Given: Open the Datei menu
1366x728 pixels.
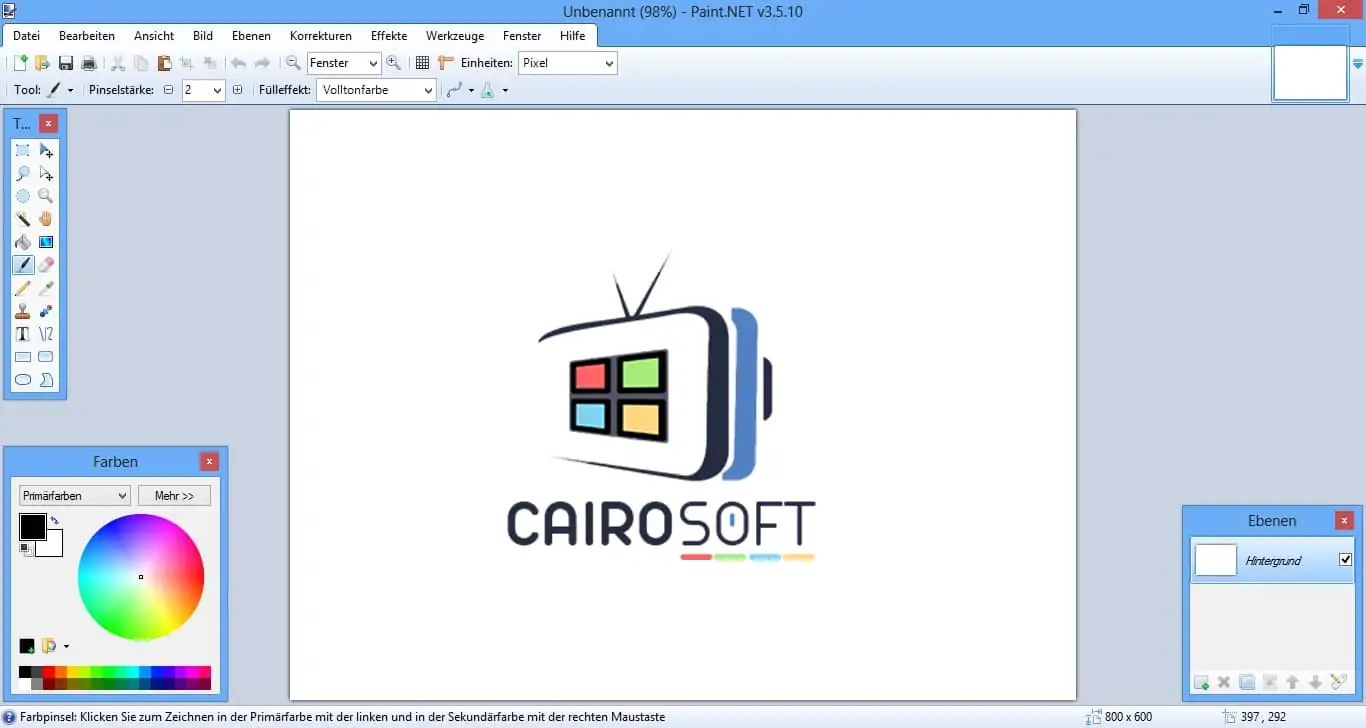Looking at the screenshot, I should point(26,35).
